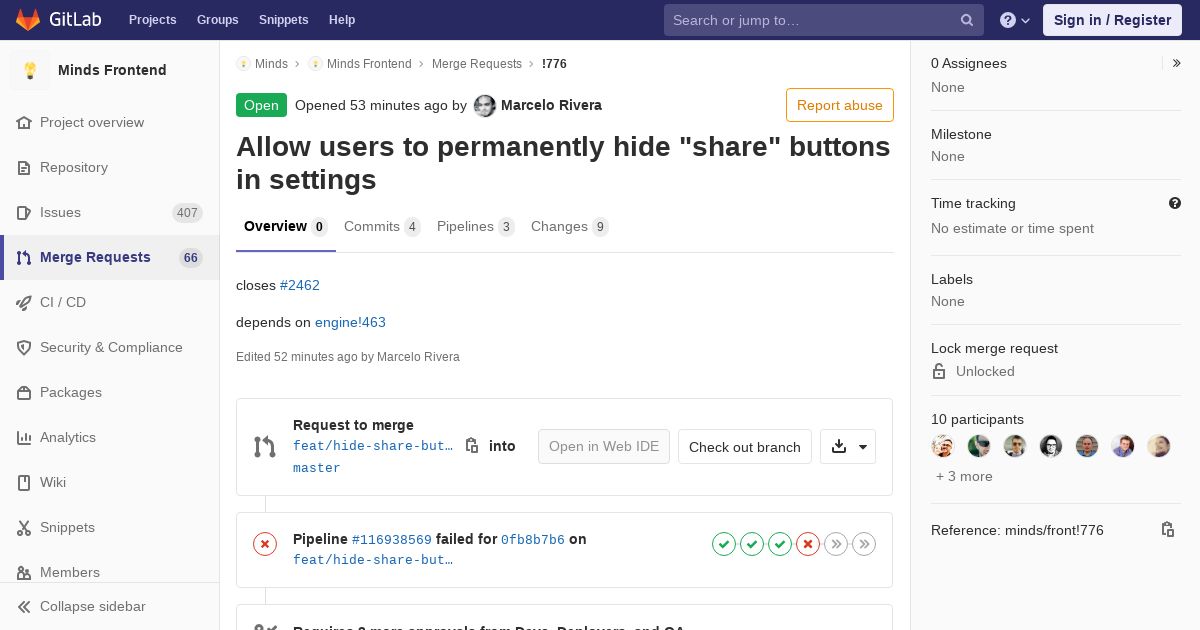Click the Wiki book icon
This screenshot has width=1200, height=630.
24,483
